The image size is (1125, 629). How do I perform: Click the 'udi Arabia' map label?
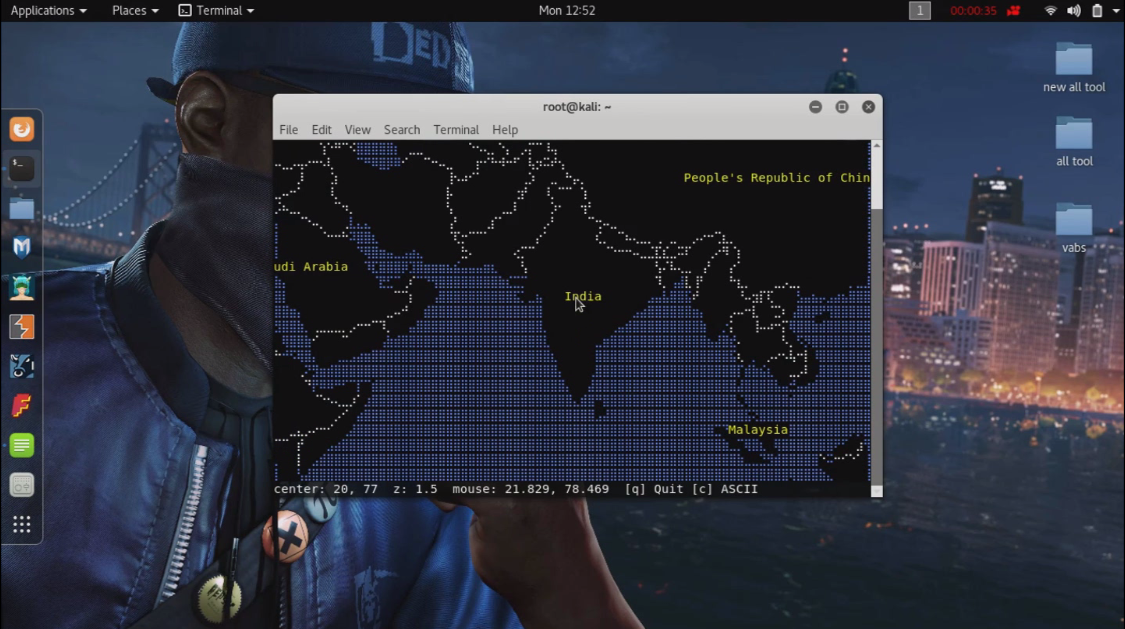311,267
